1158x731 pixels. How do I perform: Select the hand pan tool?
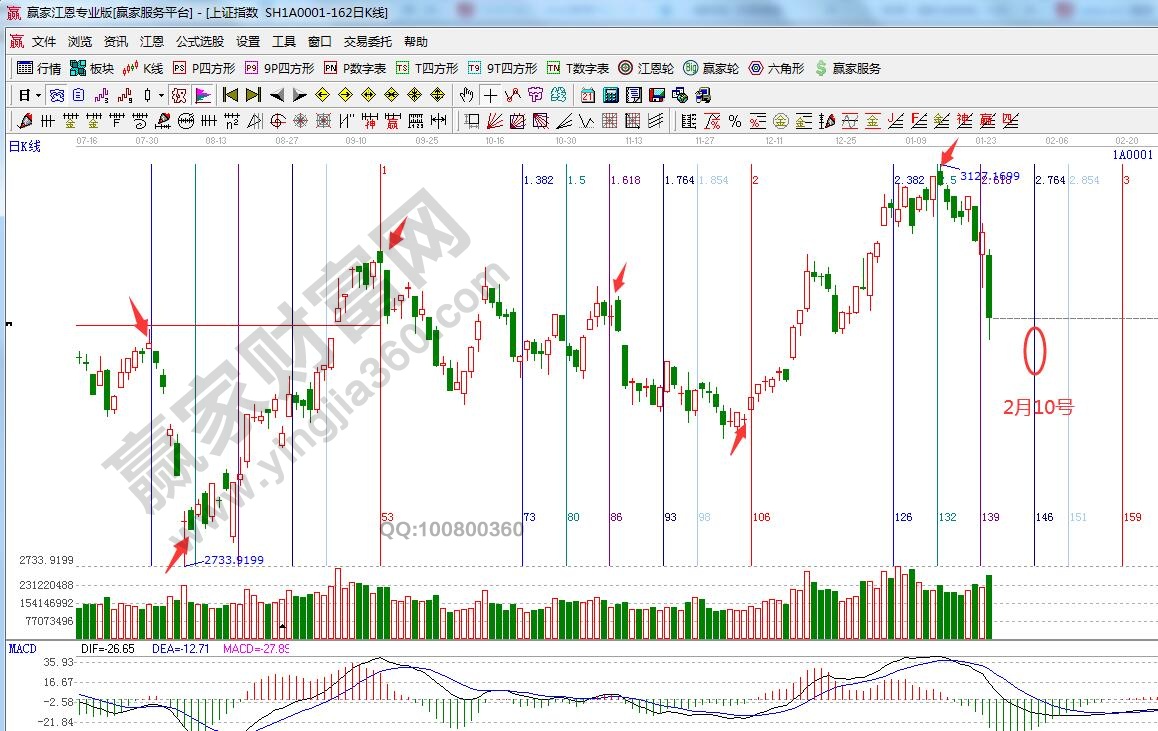point(466,96)
